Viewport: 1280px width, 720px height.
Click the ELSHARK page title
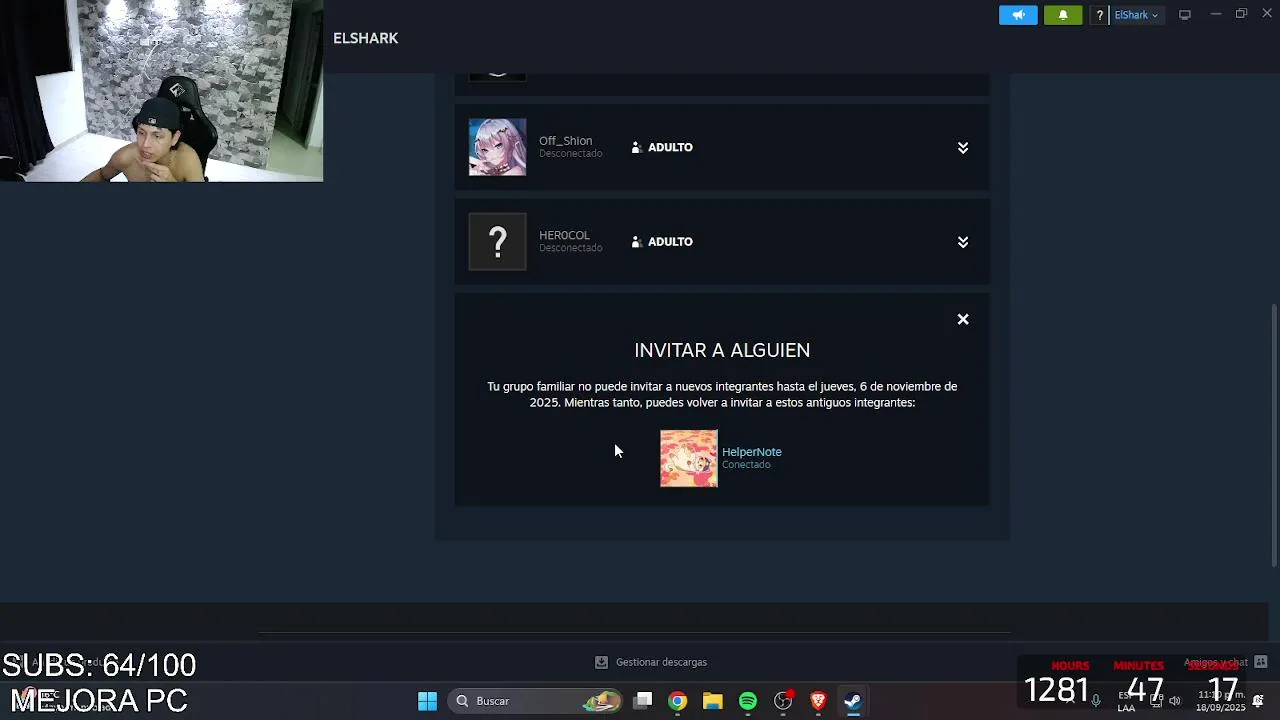(366, 38)
